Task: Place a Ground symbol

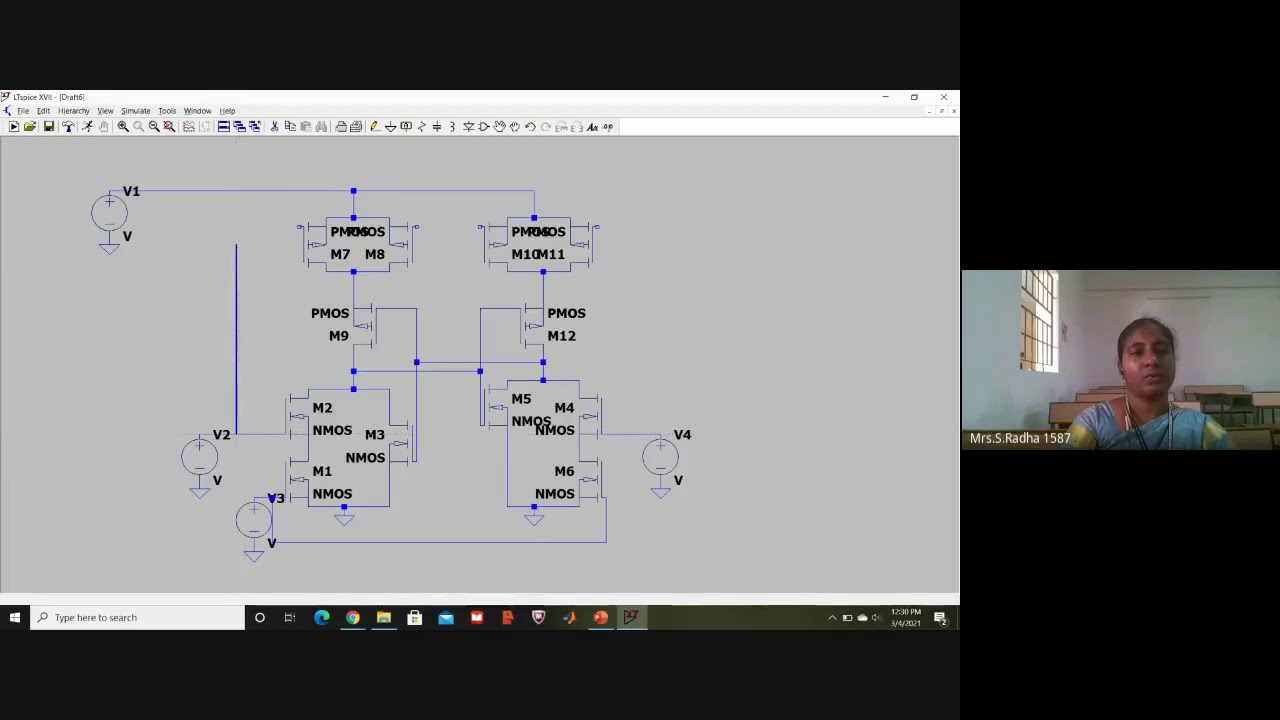Action: [390, 127]
